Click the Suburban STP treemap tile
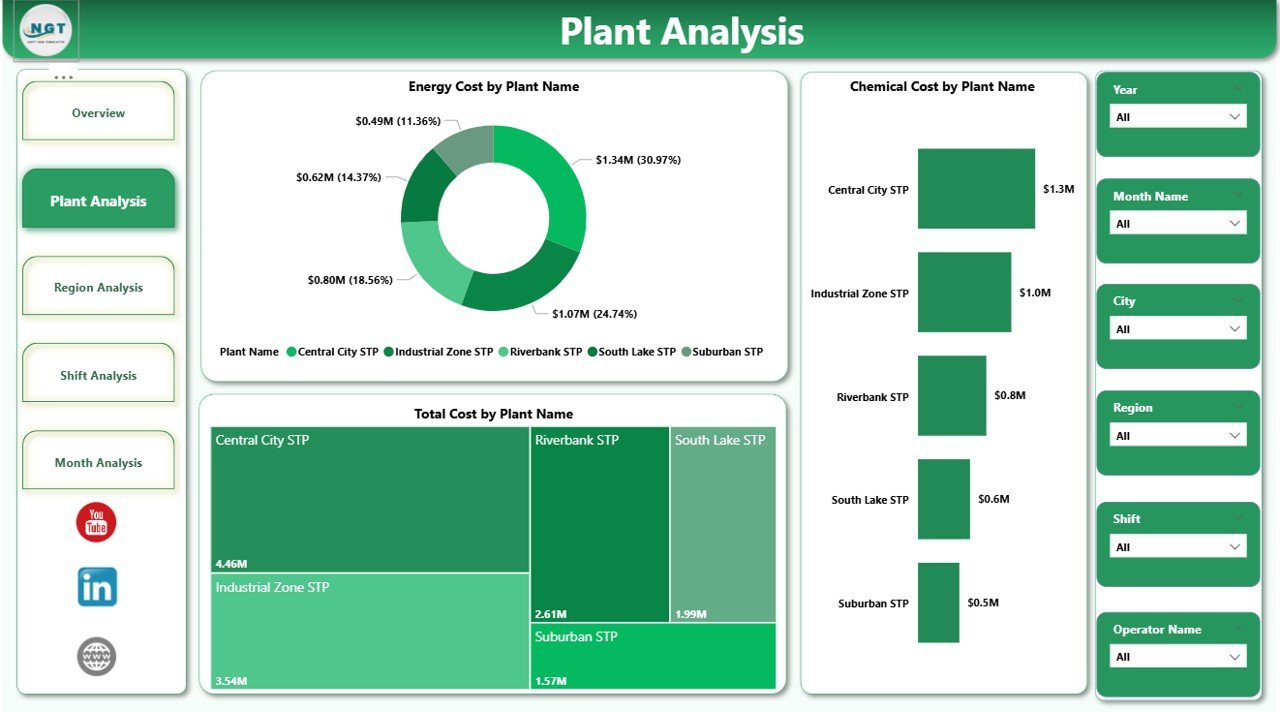Image resolution: width=1280 pixels, height=712 pixels. pos(653,656)
